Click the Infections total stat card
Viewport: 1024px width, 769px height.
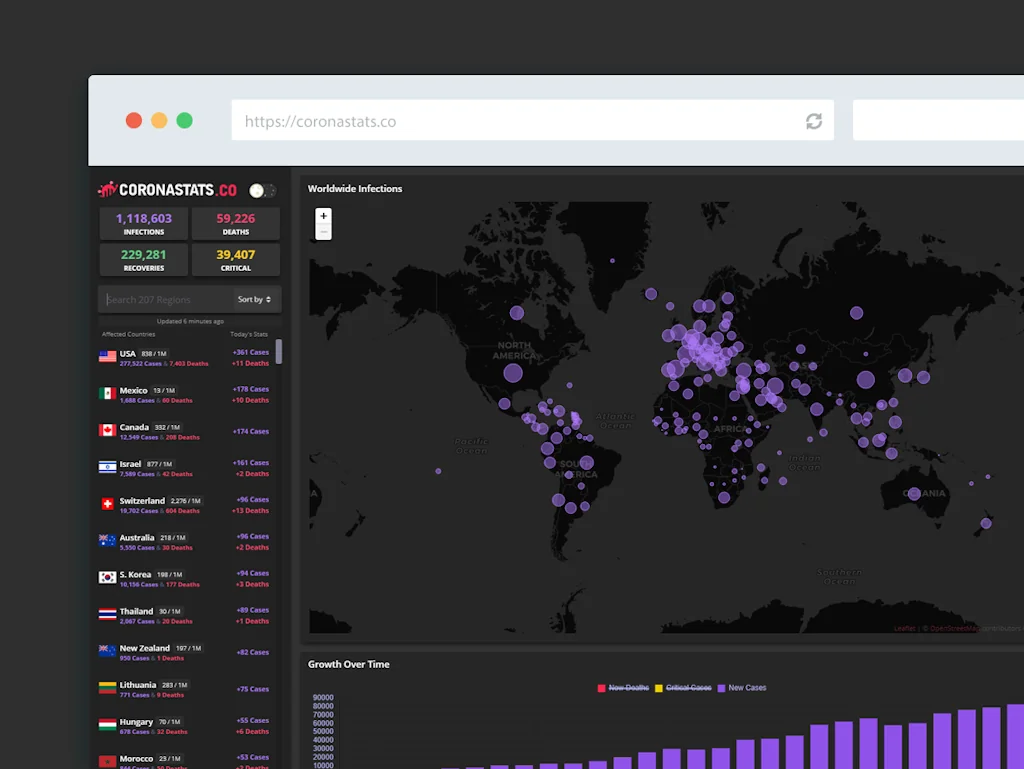[x=144, y=224]
